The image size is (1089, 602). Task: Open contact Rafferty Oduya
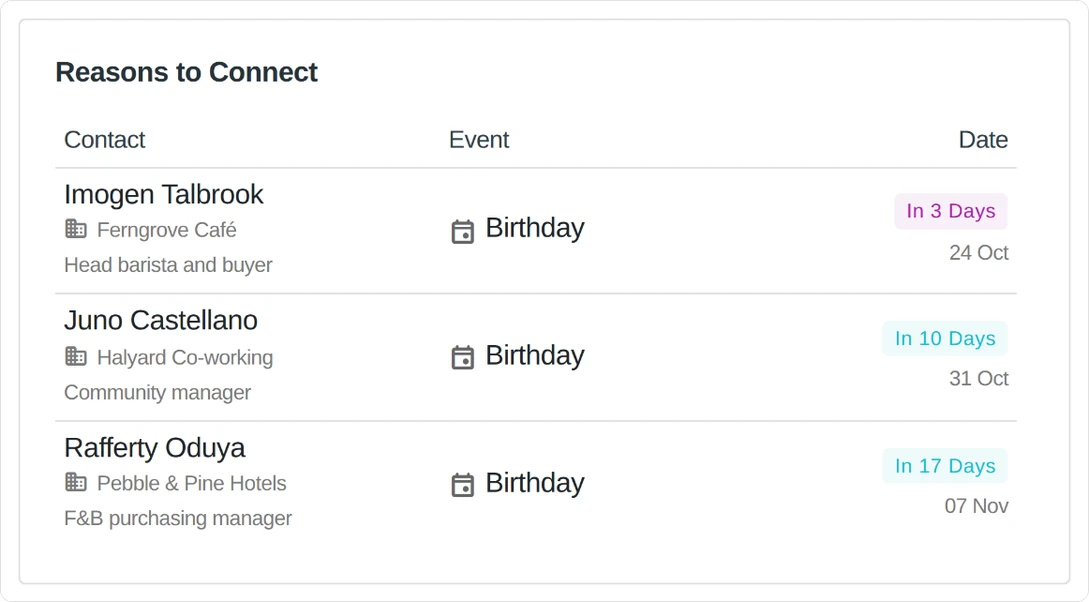(x=154, y=448)
